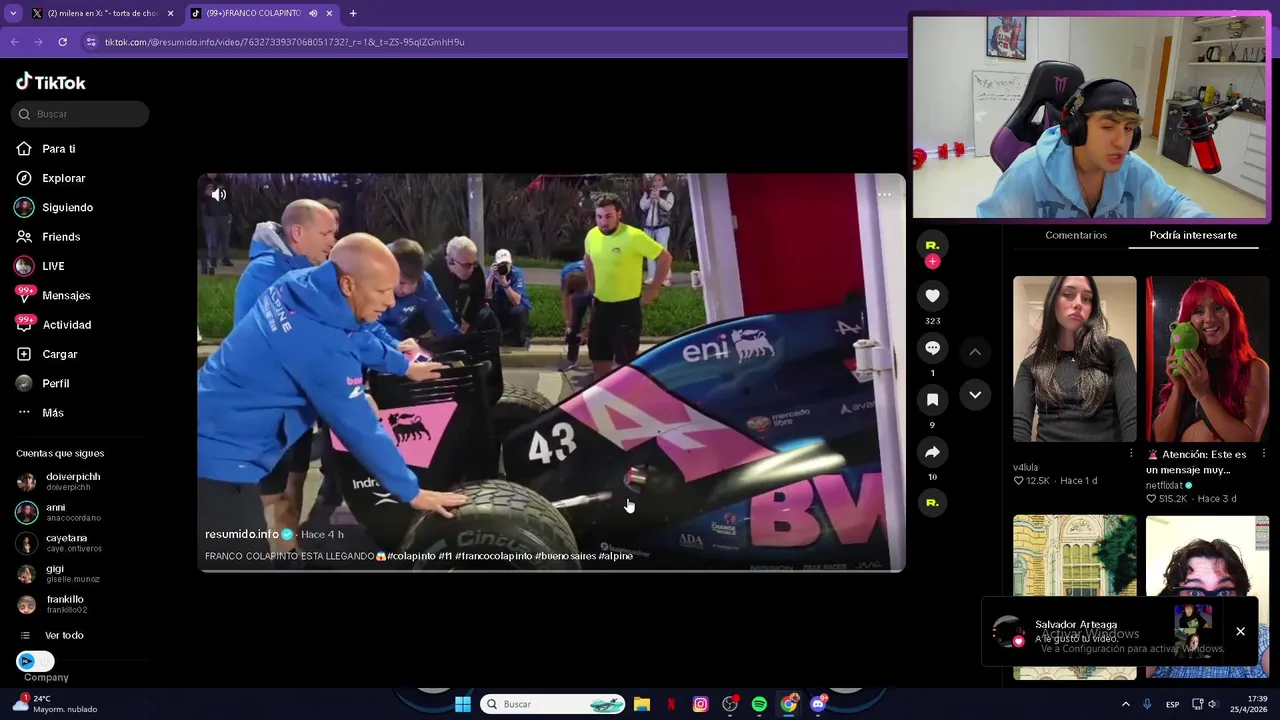Click the Actividad heart icon

click(x=25, y=324)
